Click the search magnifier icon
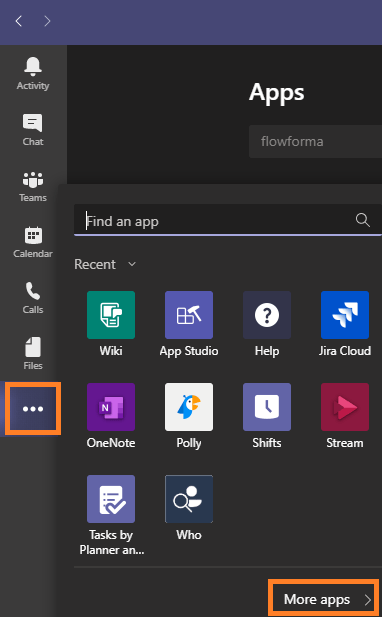Image resolution: width=382 pixels, height=617 pixels. pyautogui.click(x=362, y=220)
